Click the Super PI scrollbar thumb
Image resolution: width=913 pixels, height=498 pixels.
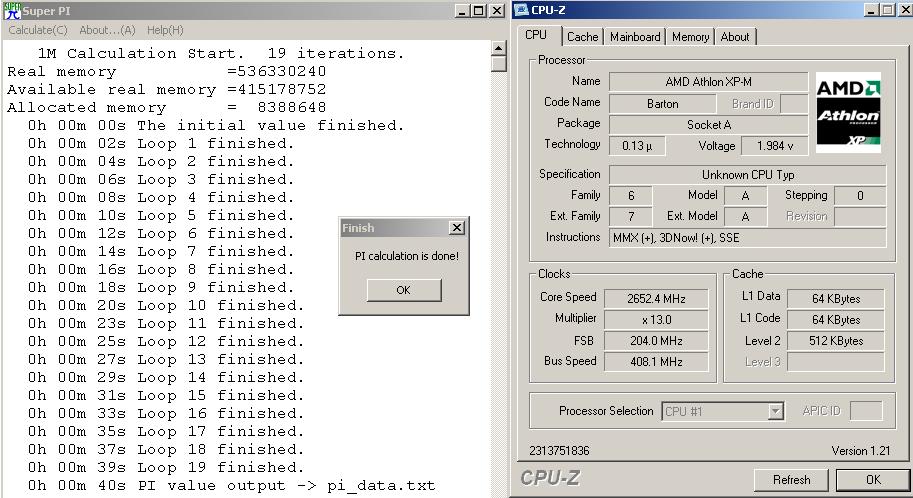point(498,63)
